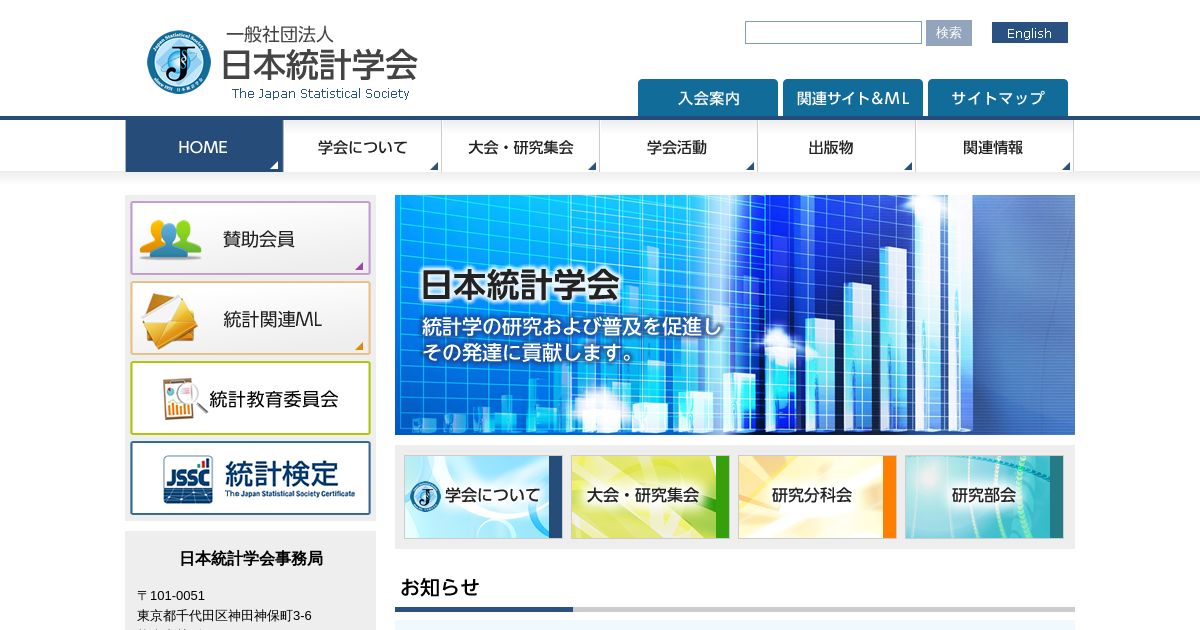
Task: Click the 研究部会 teal thumbnail card
Action: pyautogui.click(x=984, y=497)
